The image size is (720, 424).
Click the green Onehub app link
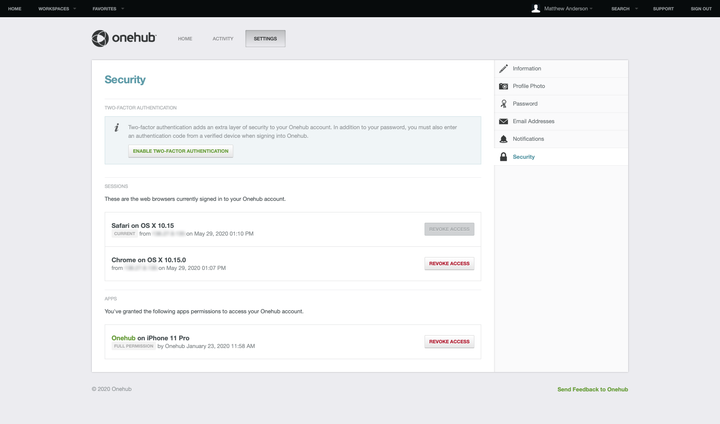coord(124,338)
